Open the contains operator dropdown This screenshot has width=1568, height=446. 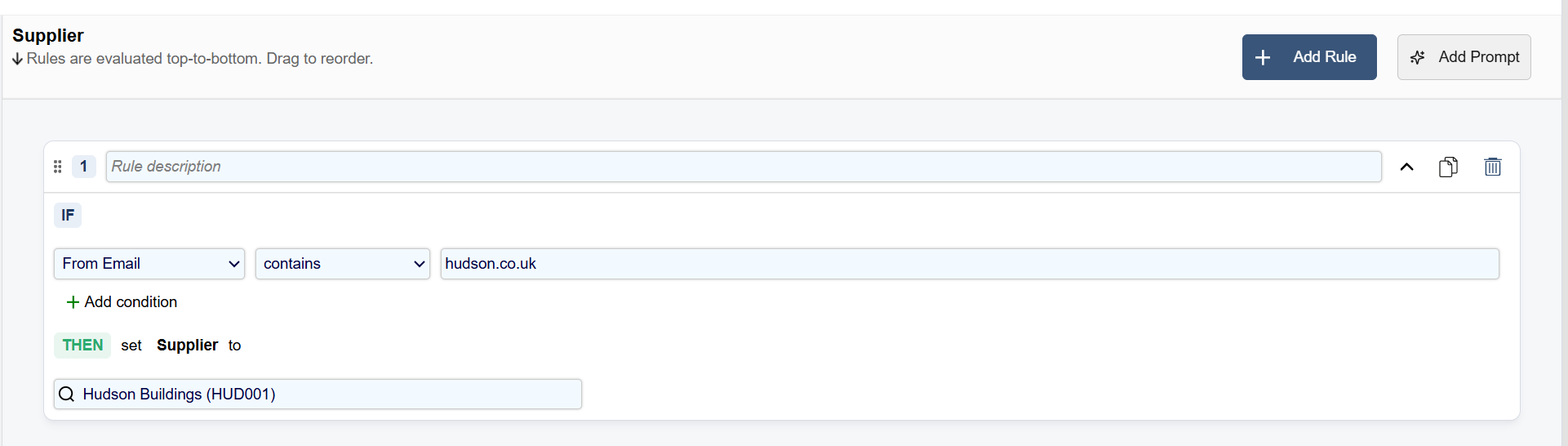(x=343, y=264)
